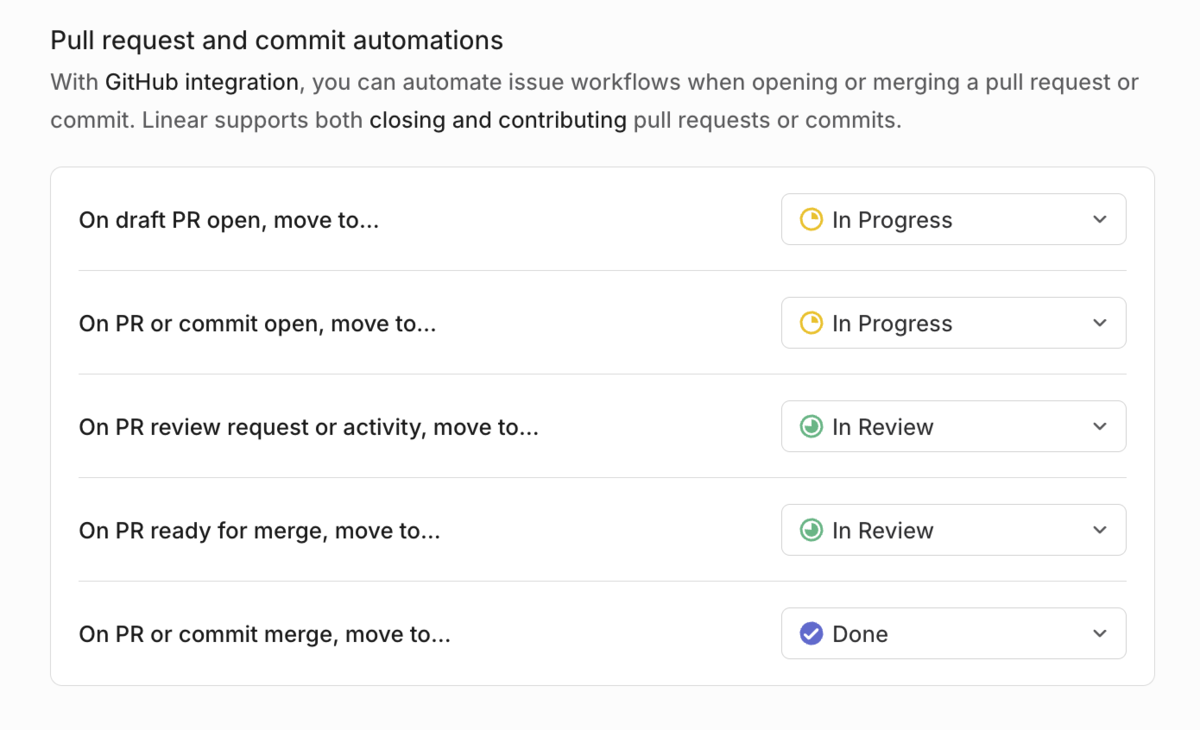Click the yellow In Progress icon for draft PR
Image resolution: width=1200 pixels, height=730 pixels.
point(811,220)
